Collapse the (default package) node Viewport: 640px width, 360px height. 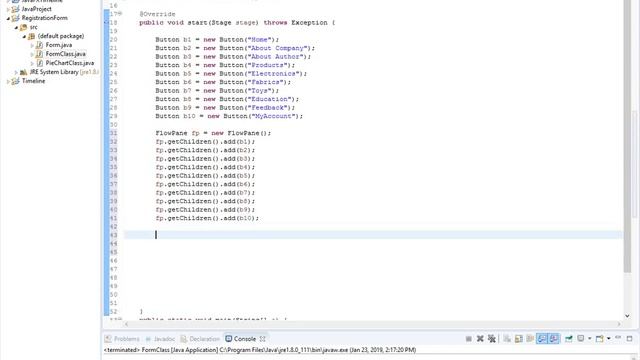click(24, 36)
